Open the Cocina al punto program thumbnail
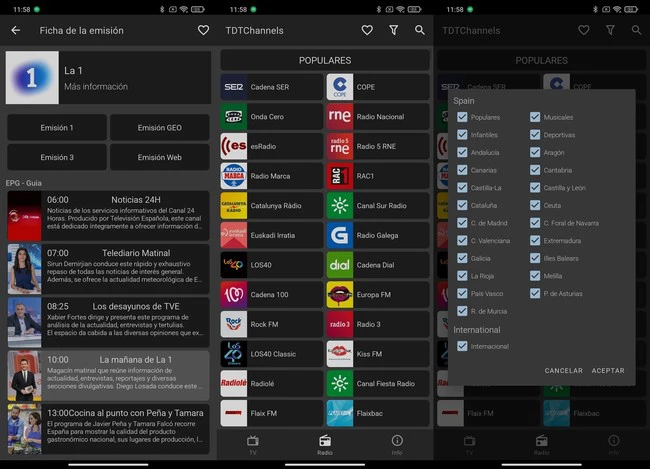The height and width of the screenshot is (469, 650). pos(24,429)
